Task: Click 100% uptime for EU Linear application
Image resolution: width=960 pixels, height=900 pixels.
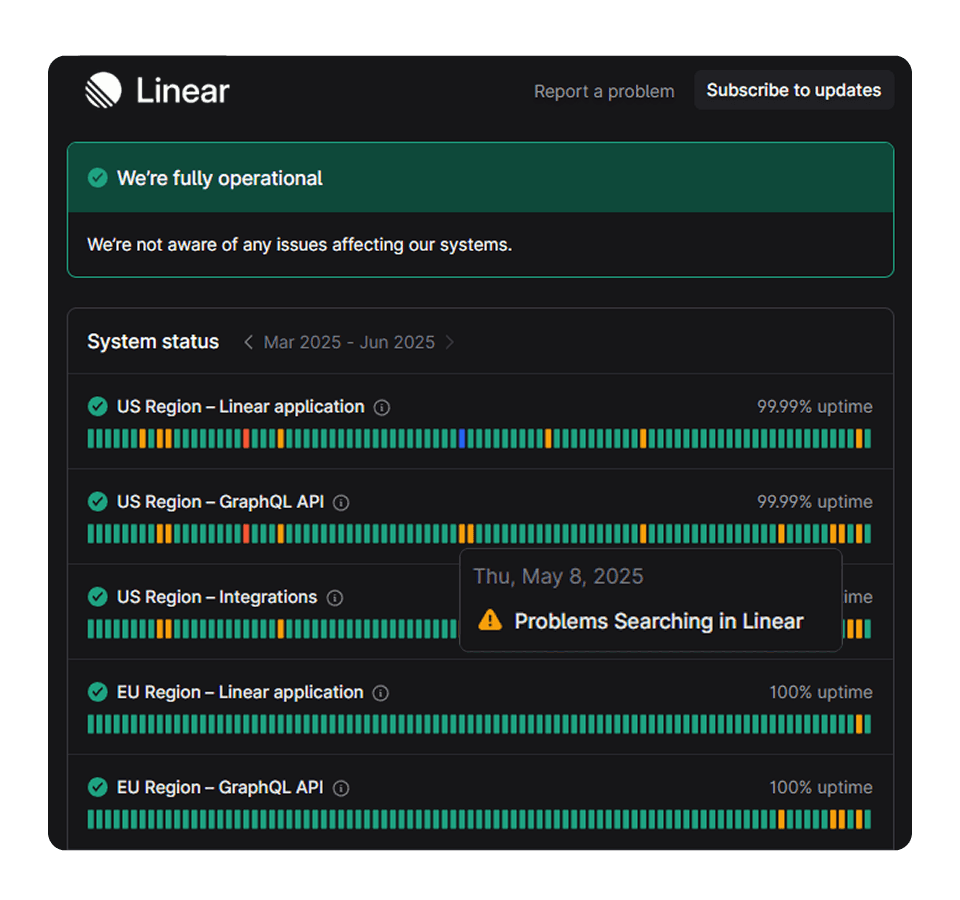Action: point(820,692)
